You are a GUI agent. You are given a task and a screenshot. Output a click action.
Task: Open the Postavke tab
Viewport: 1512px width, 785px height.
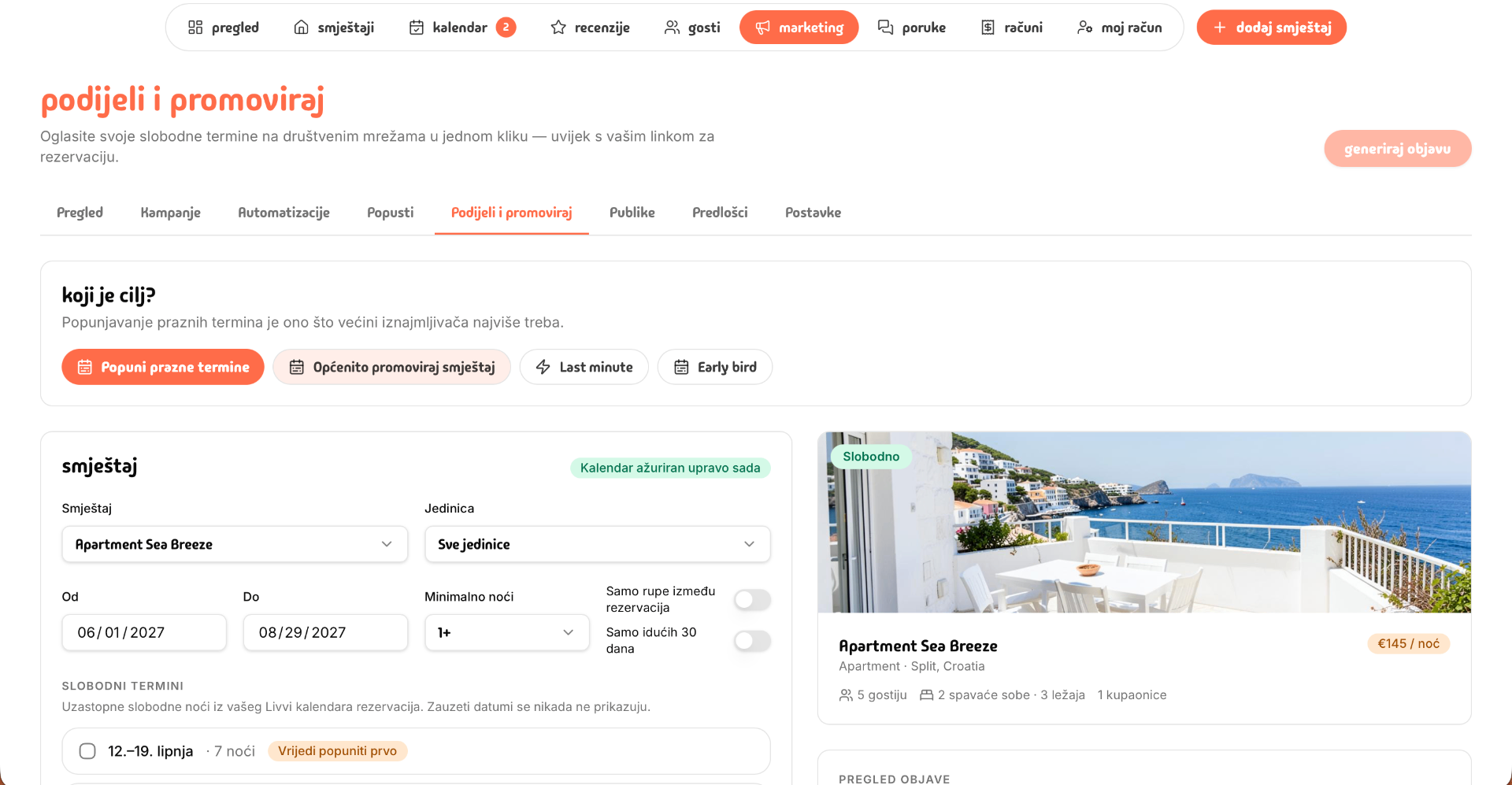[x=813, y=213]
